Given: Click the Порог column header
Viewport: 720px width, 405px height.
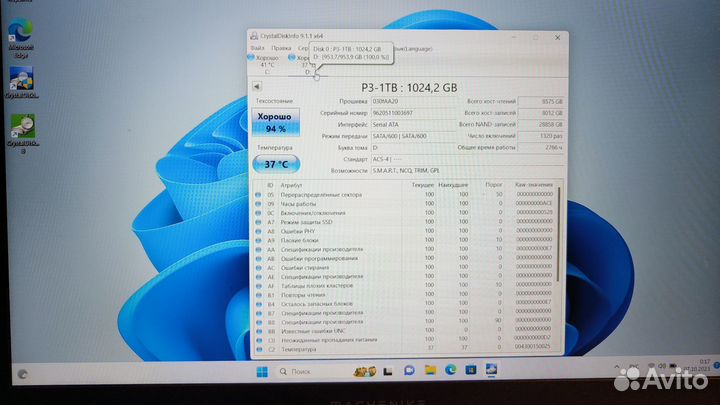Looking at the screenshot, I should pos(494,185).
